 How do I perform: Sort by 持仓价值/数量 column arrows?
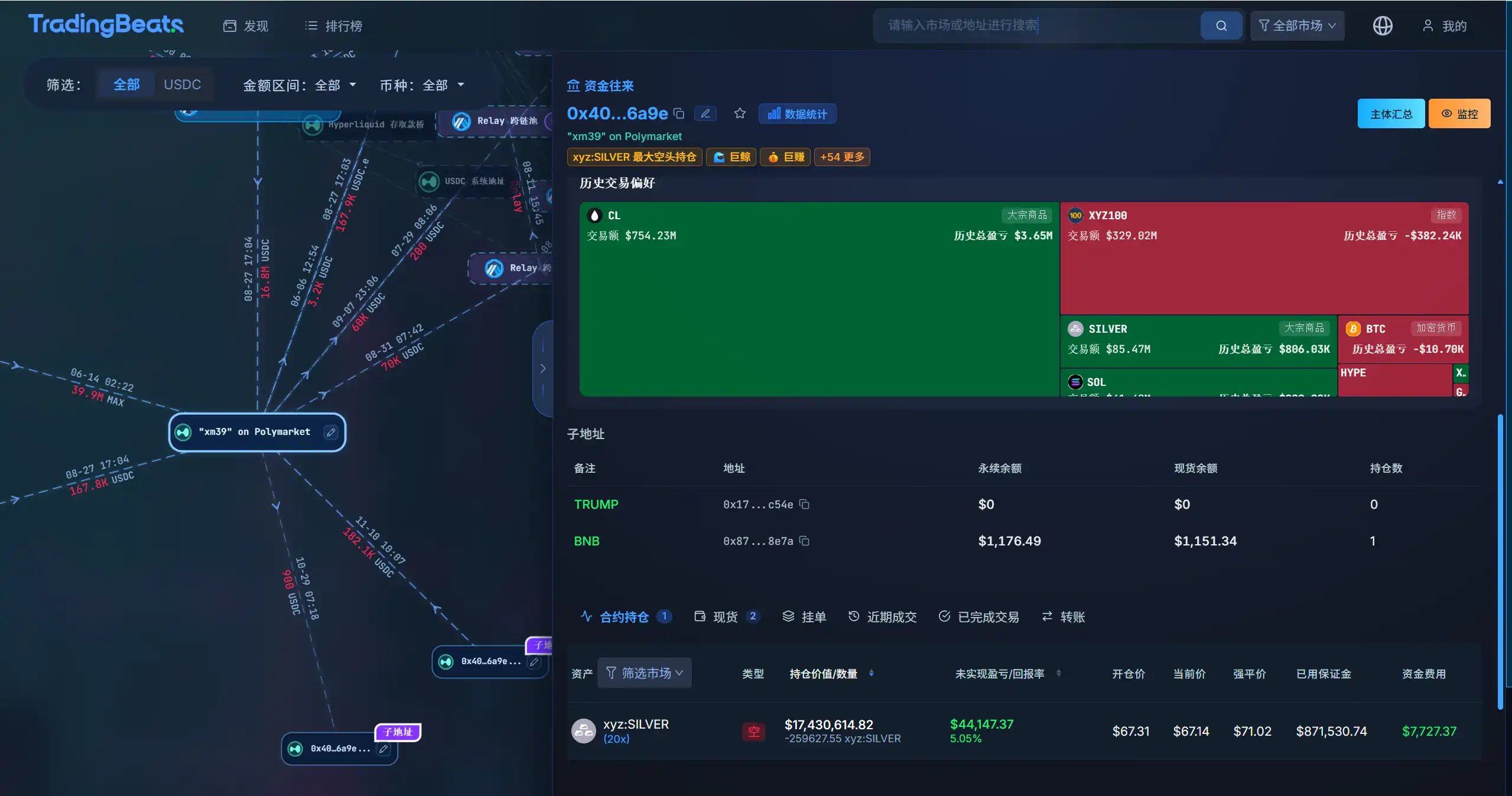pos(872,673)
